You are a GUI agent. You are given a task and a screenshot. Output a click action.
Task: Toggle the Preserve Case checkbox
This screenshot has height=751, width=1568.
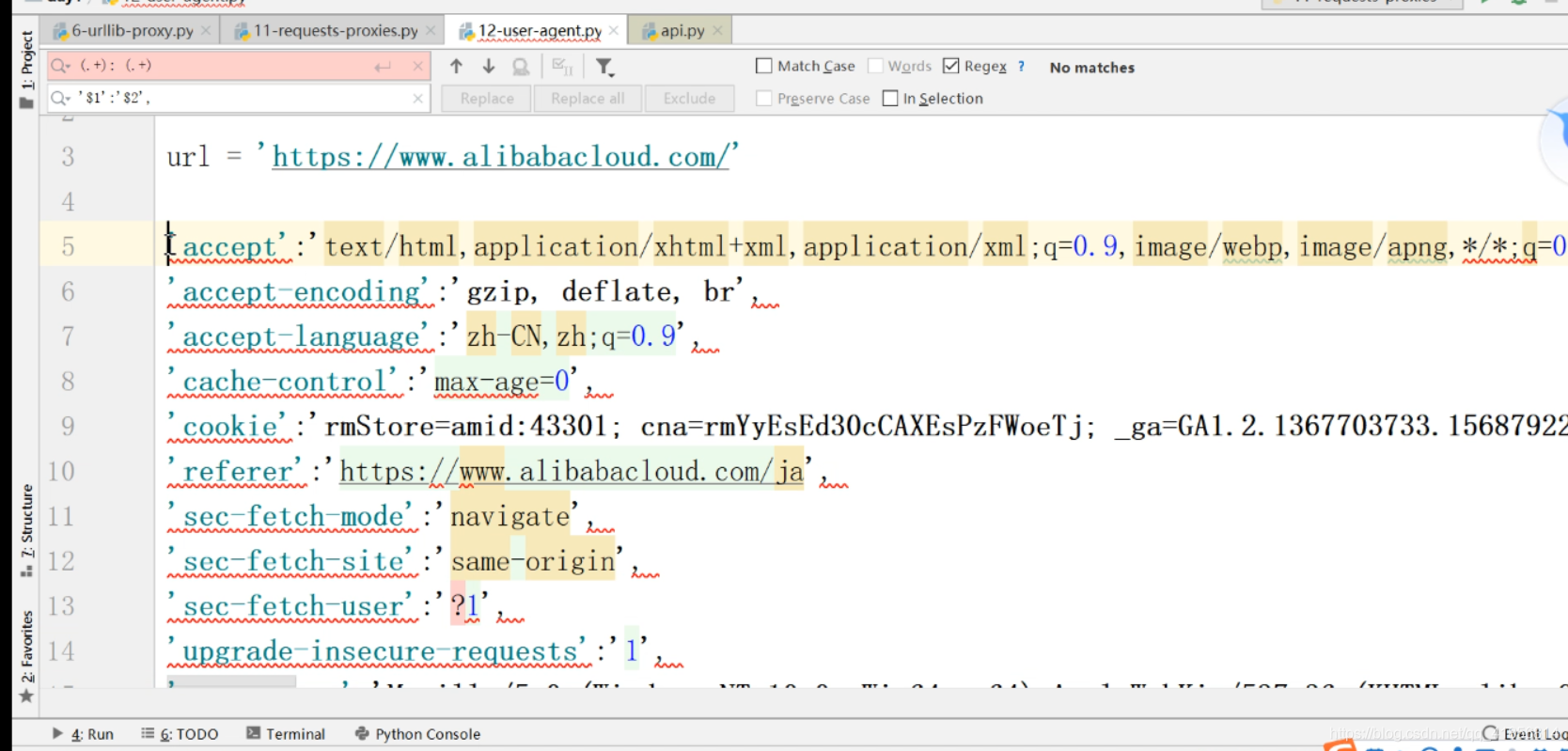pos(764,98)
